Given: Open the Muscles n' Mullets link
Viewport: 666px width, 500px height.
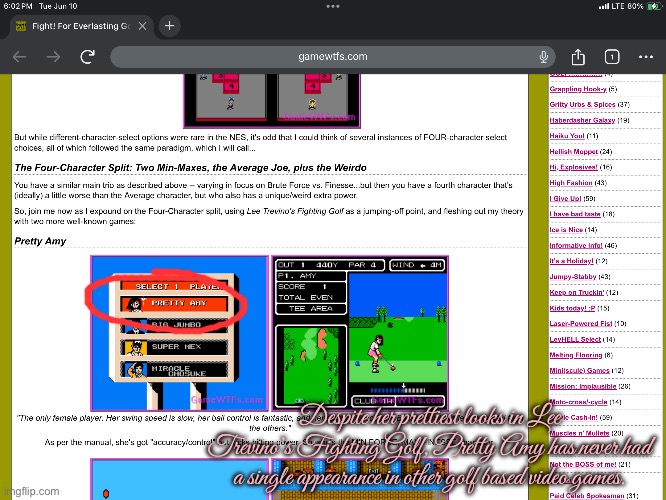Looking at the screenshot, I should coord(579,433).
